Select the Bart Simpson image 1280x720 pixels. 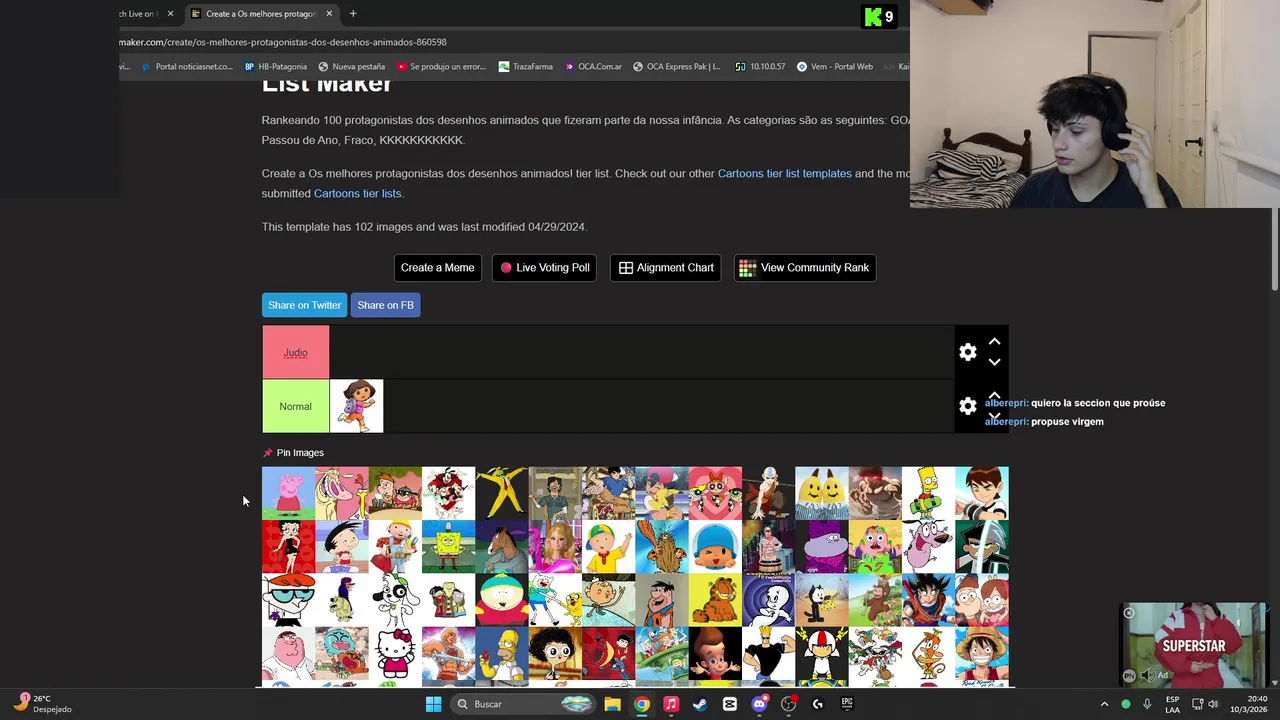click(928, 493)
